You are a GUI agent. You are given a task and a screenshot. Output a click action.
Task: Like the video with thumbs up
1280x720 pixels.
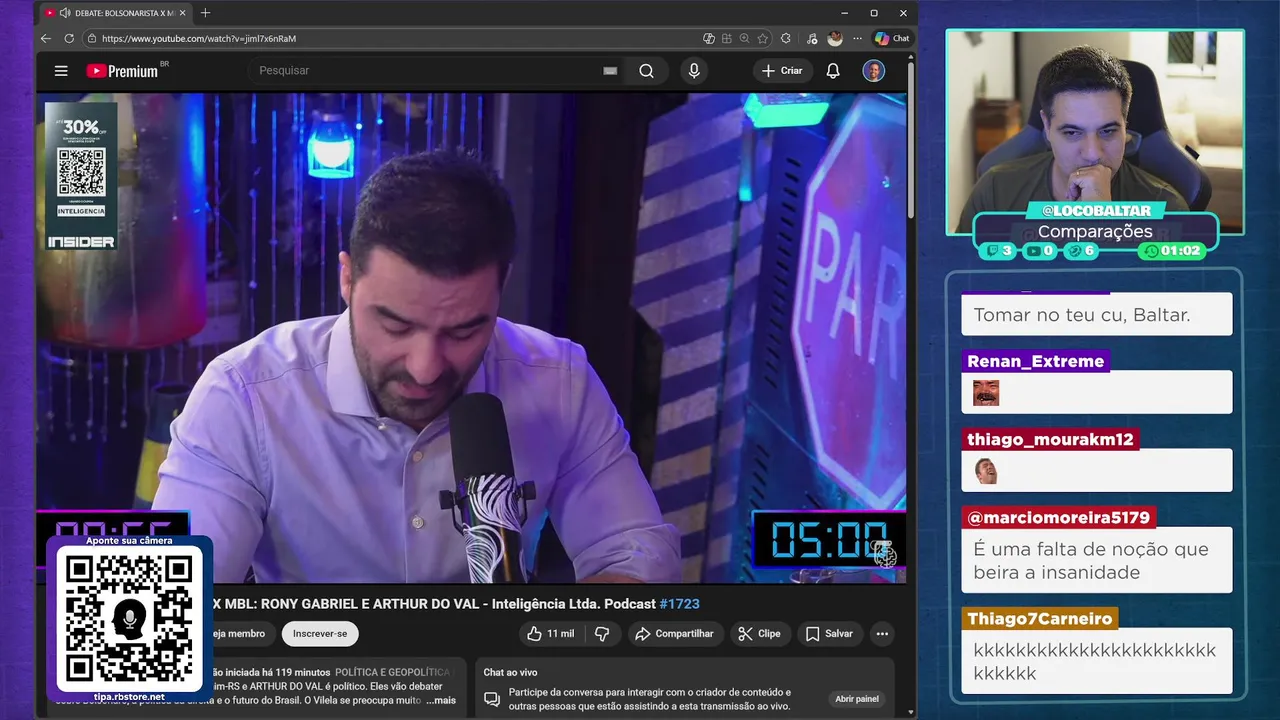tap(550, 634)
